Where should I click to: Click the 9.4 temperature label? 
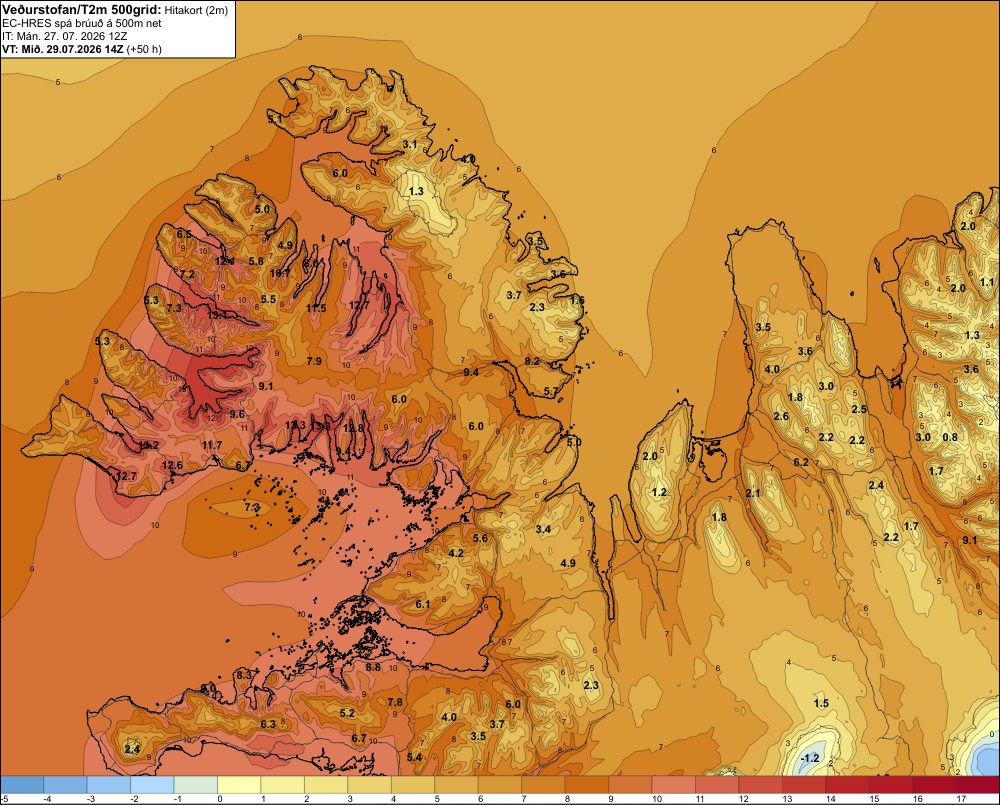click(471, 372)
